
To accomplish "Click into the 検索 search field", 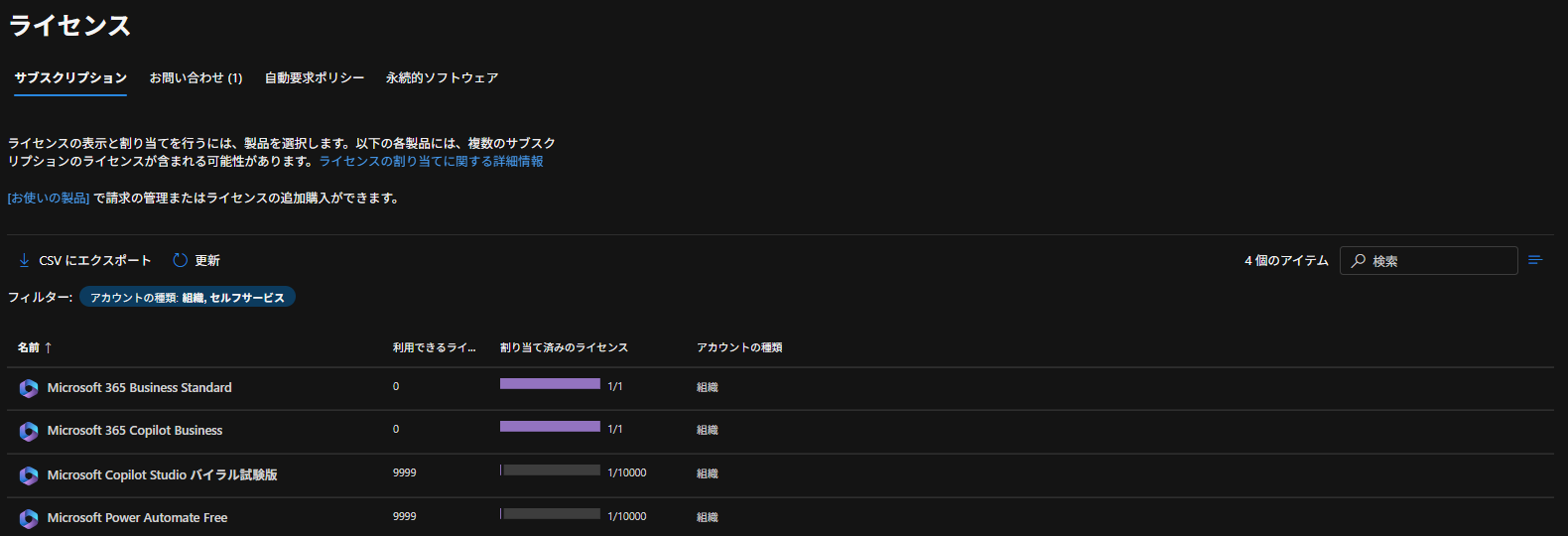I will coord(1428,260).
